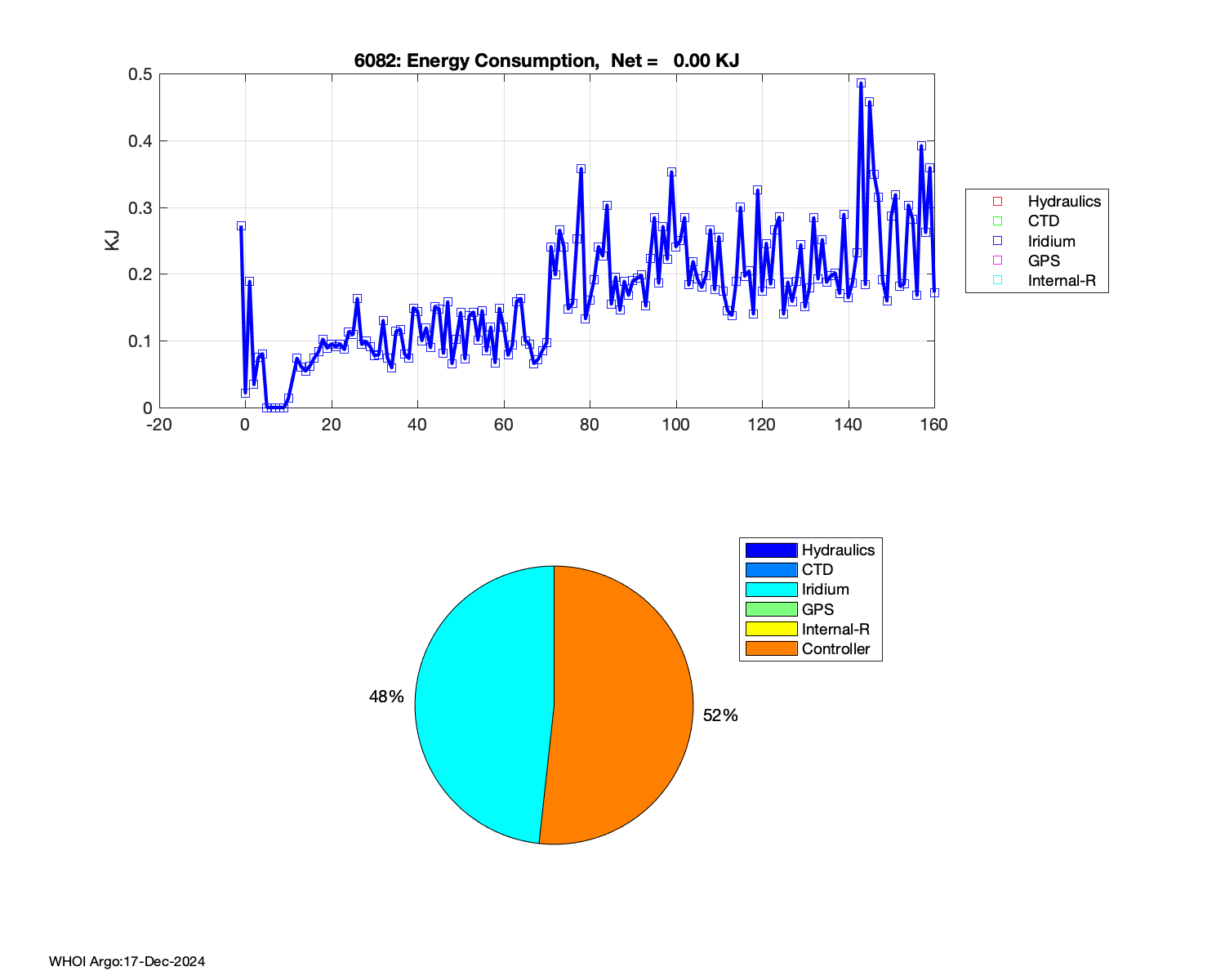Click the green CTD marker in line legend
The height and width of the screenshot is (980, 1225).
996,221
